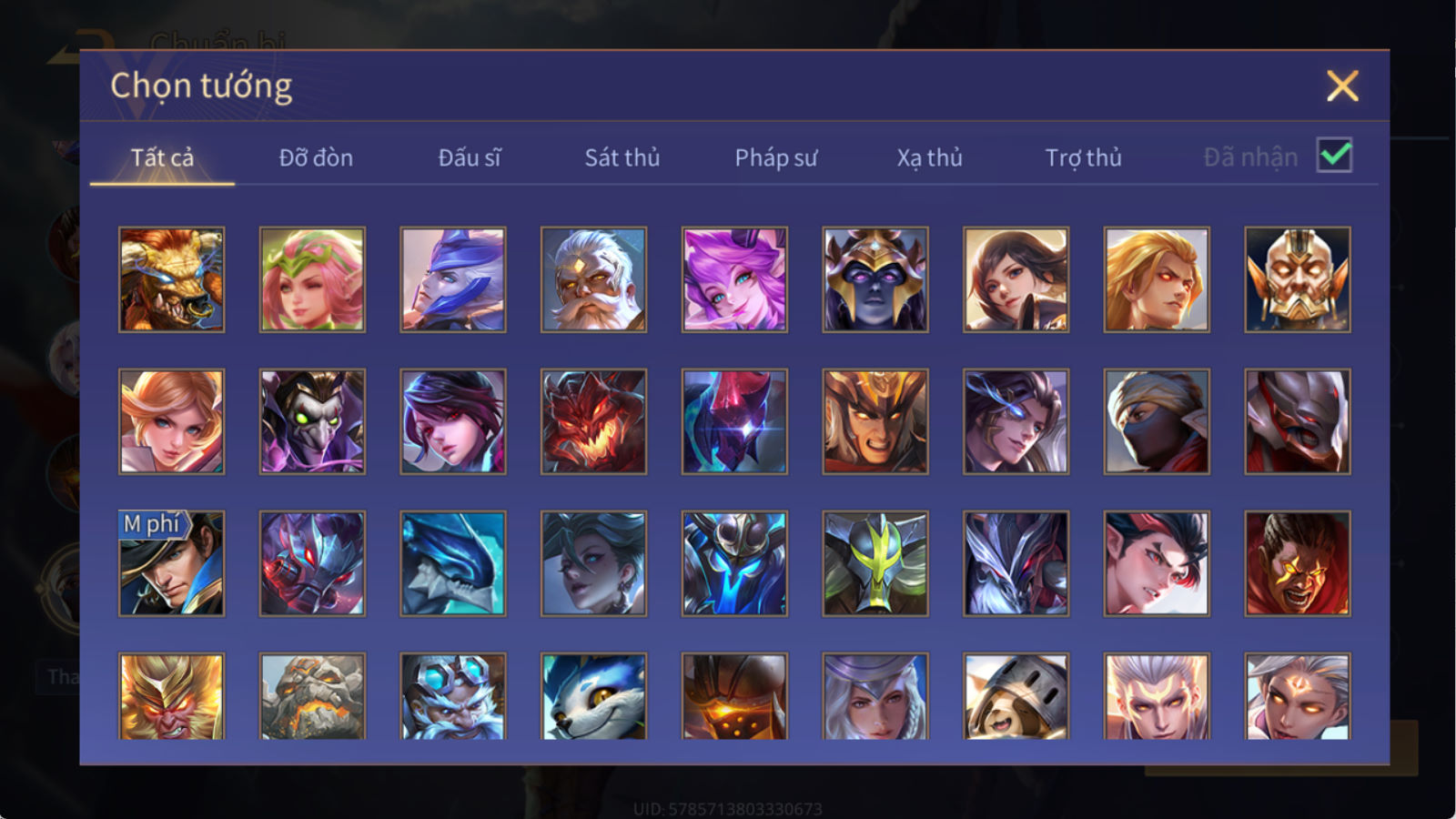Choose the masked ninja hero portrait
Image resolution: width=1456 pixels, height=819 pixels.
pos(1157,421)
